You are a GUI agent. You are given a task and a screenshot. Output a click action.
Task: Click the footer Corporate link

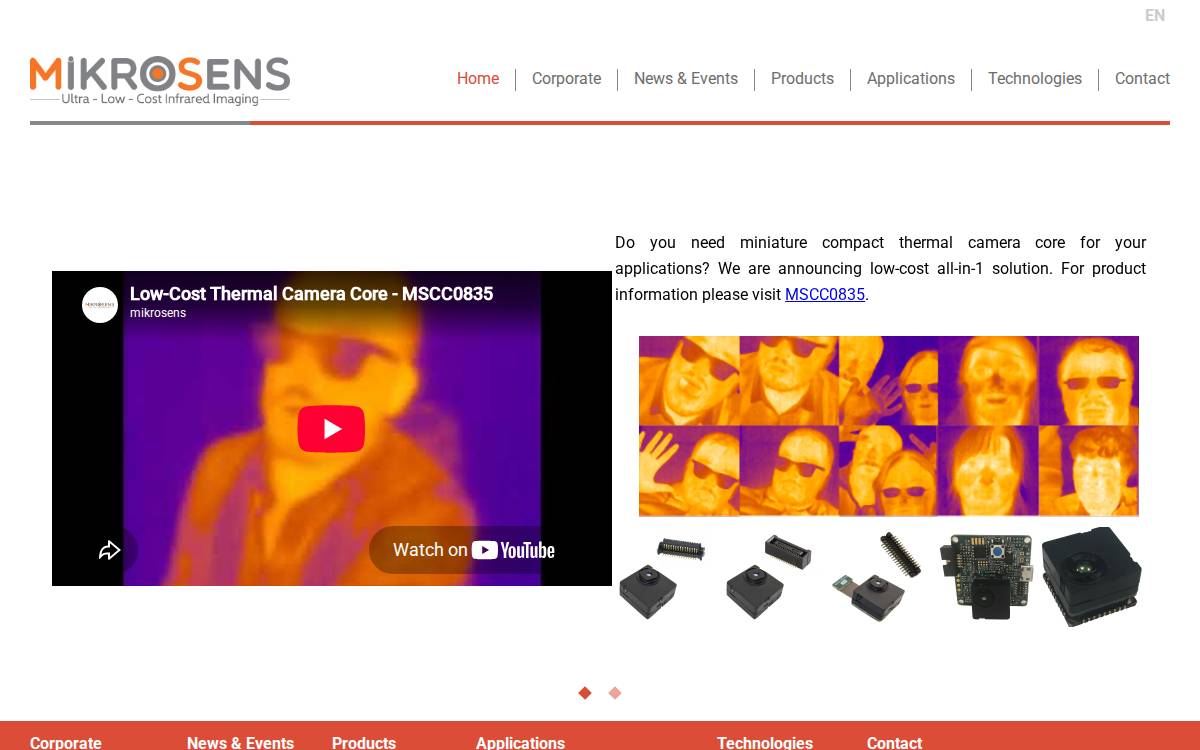66,743
